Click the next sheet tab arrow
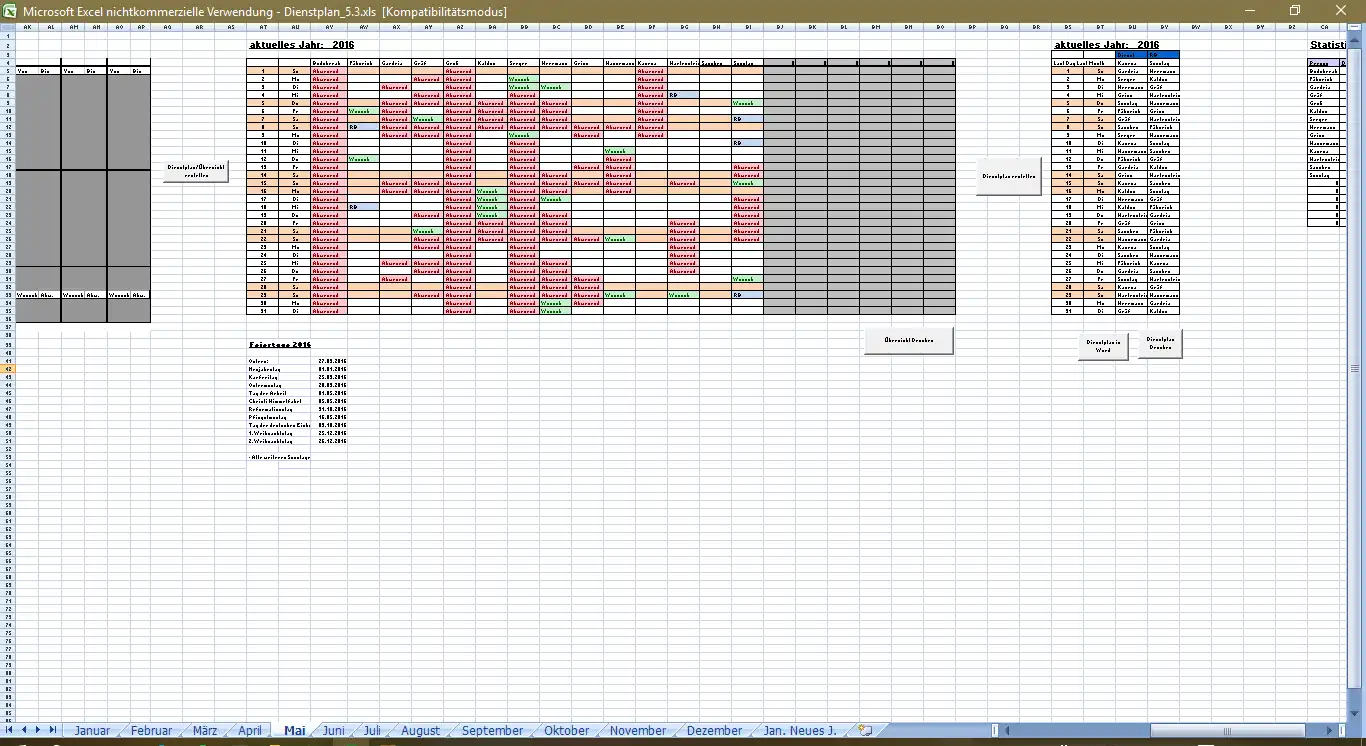1366x746 pixels. (x=38, y=731)
